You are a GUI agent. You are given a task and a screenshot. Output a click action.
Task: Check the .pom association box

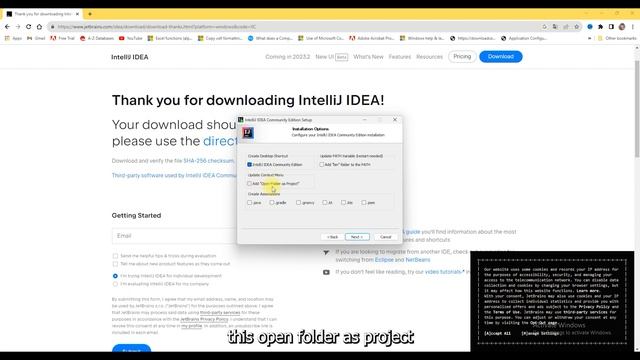coord(364,202)
